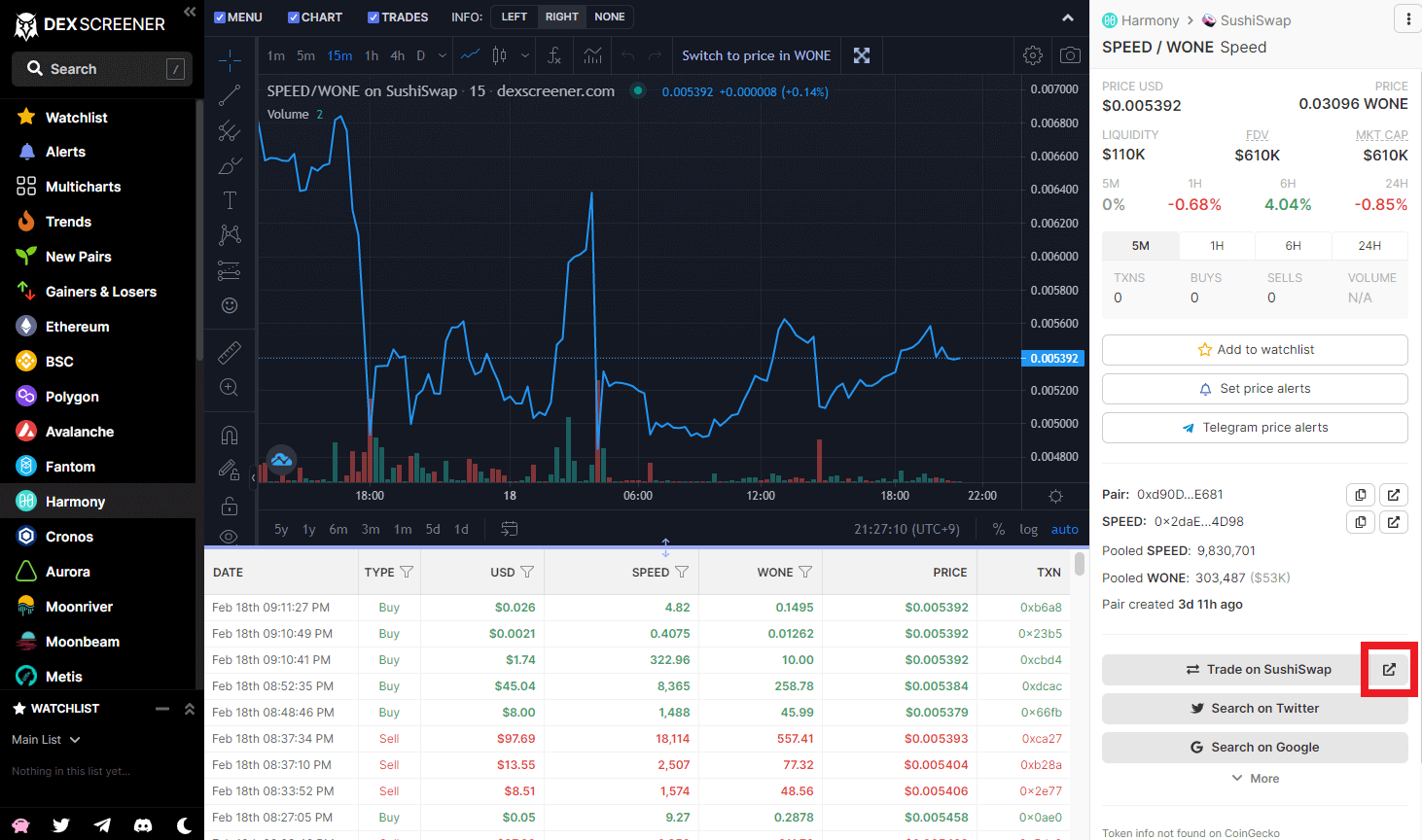
Task: Uncheck the MENU checkbox
Action: tap(220, 17)
